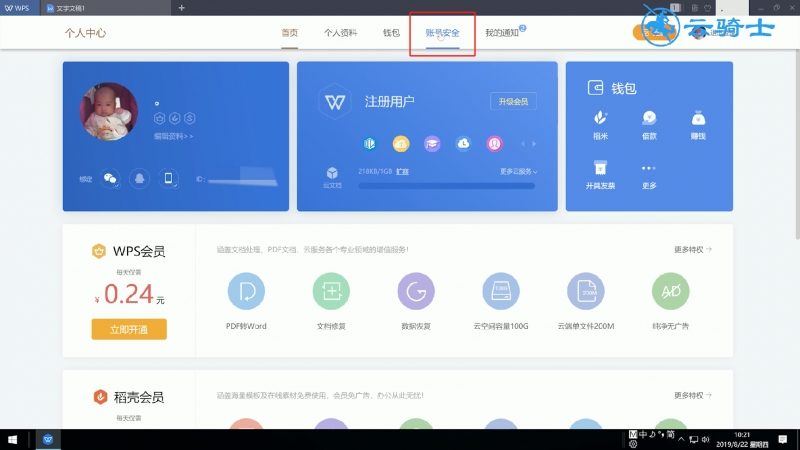Open the 稻米 icon in wallet

(601, 118)
